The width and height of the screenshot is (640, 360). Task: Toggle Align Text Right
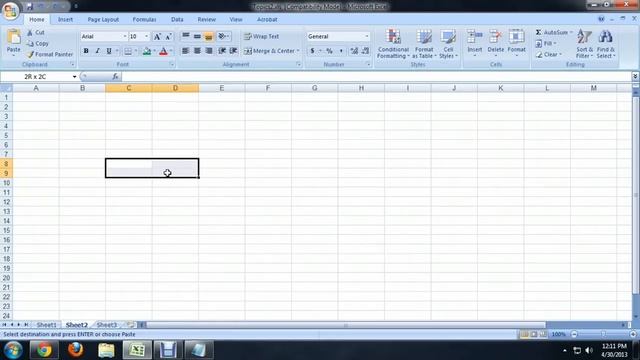[209, 51]
